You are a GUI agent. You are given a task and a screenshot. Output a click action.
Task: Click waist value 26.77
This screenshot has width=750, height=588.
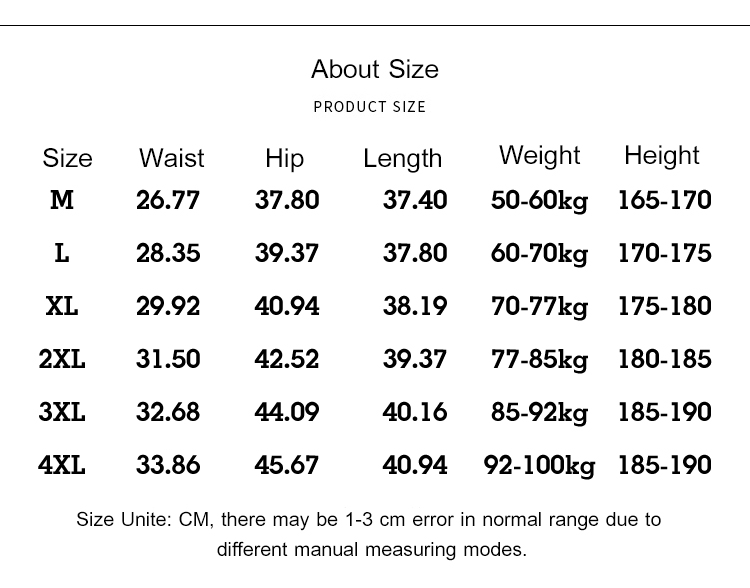(168, 200)
